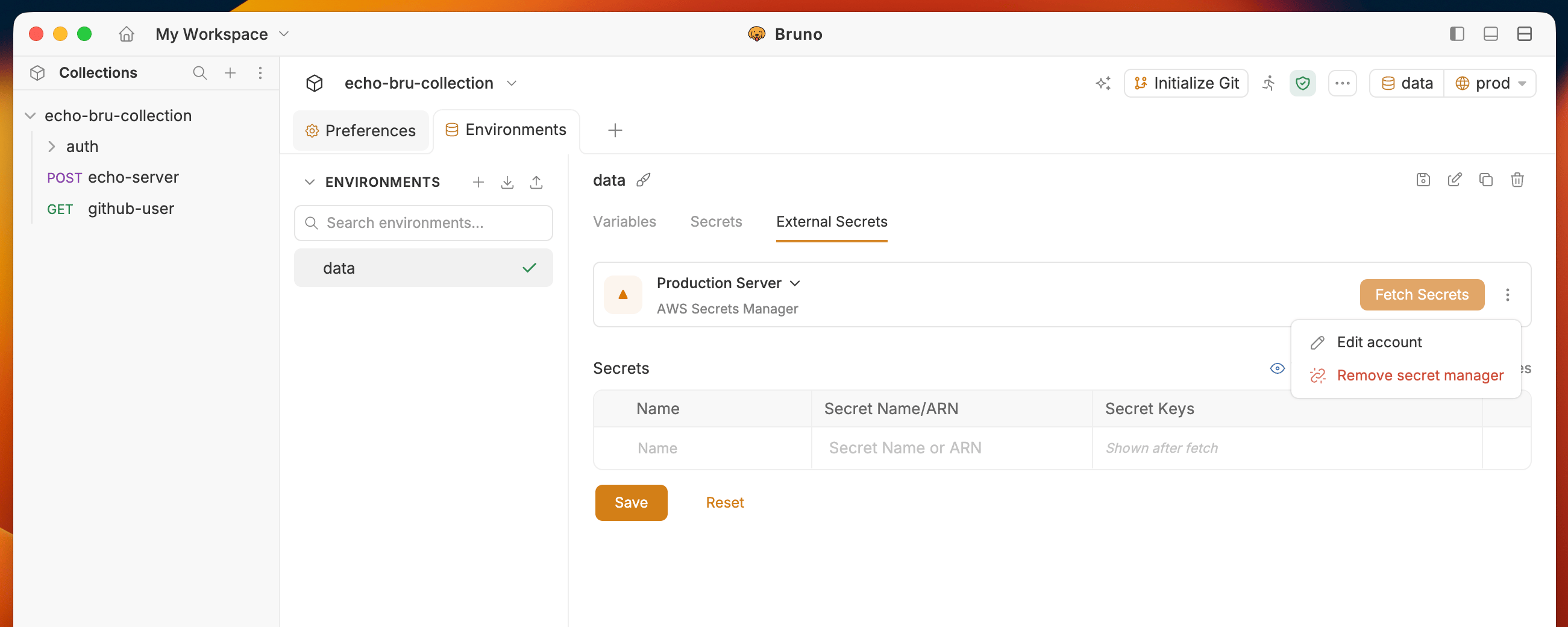Open the Variables tab
1568x627 pixels.
point(624,222)
